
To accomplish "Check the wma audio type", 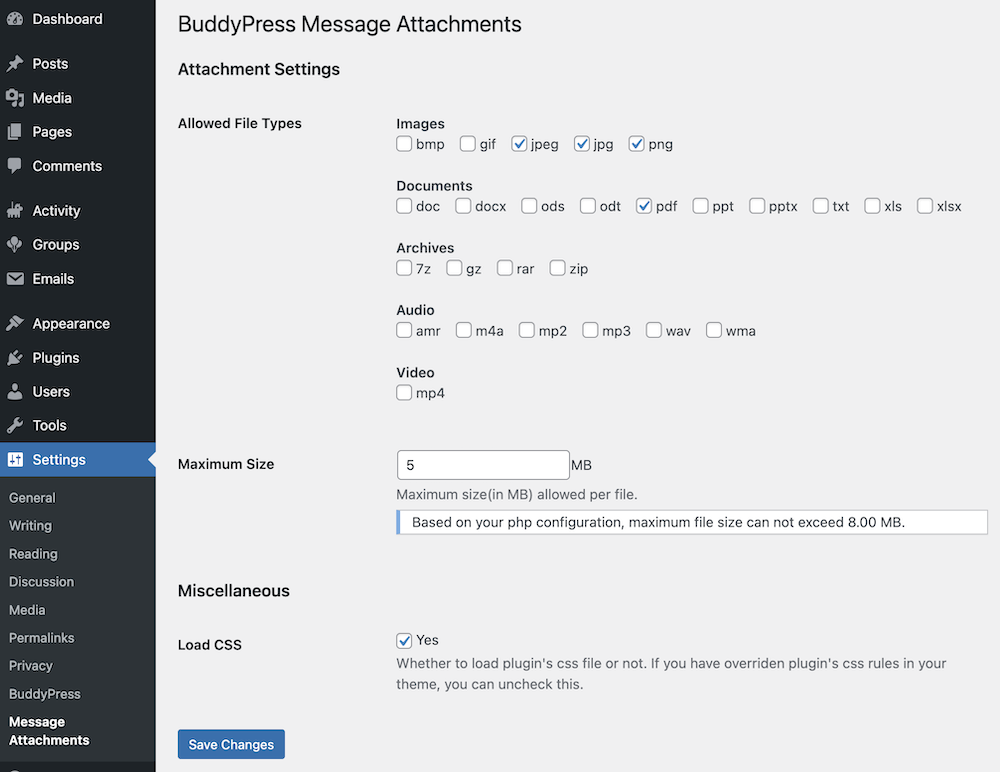I will [x=714, y=330].
